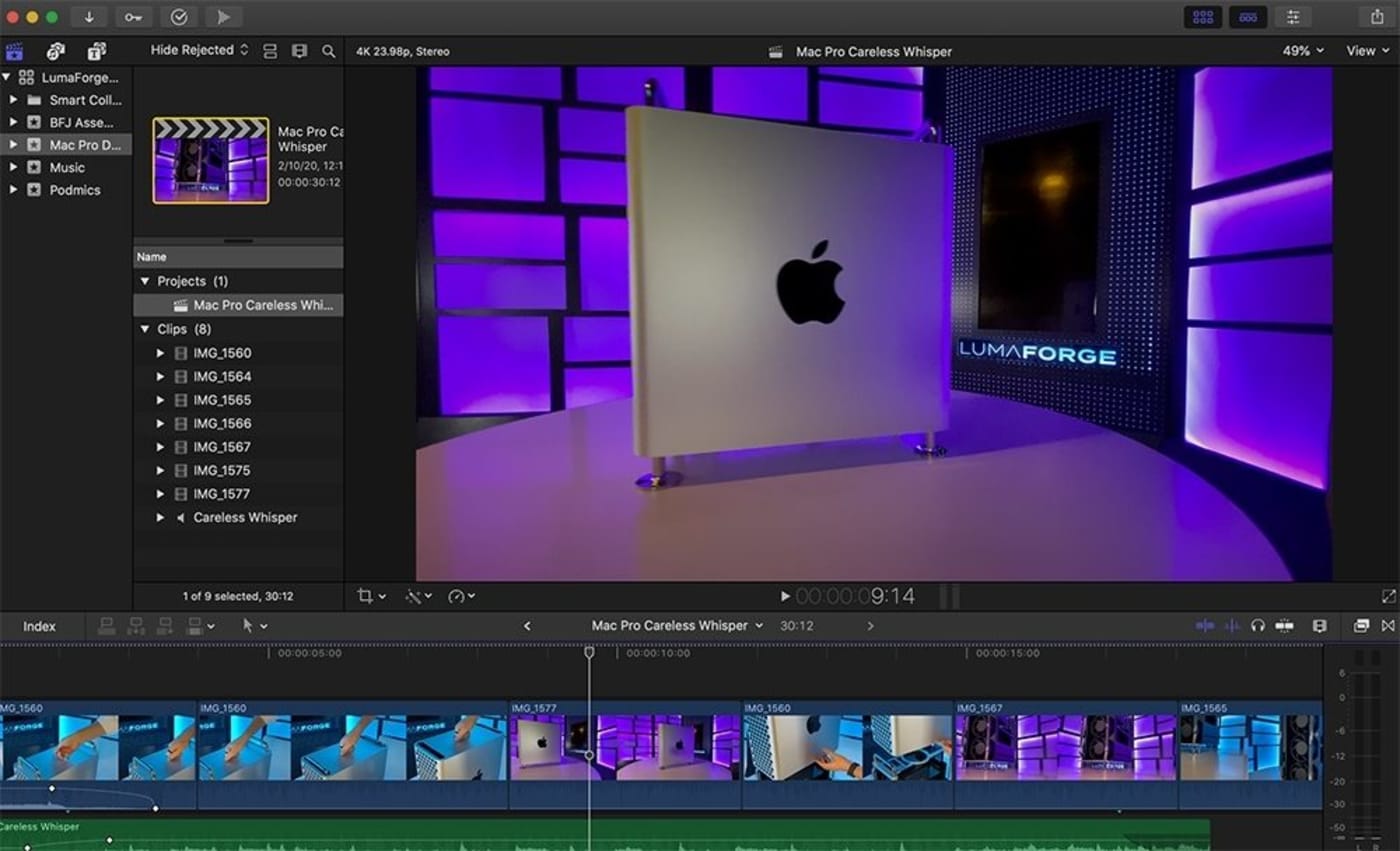The image size is (1400, 851).
Task: Expand IMG_1566 clip disclosure triangle
Action: coord(160,423)
